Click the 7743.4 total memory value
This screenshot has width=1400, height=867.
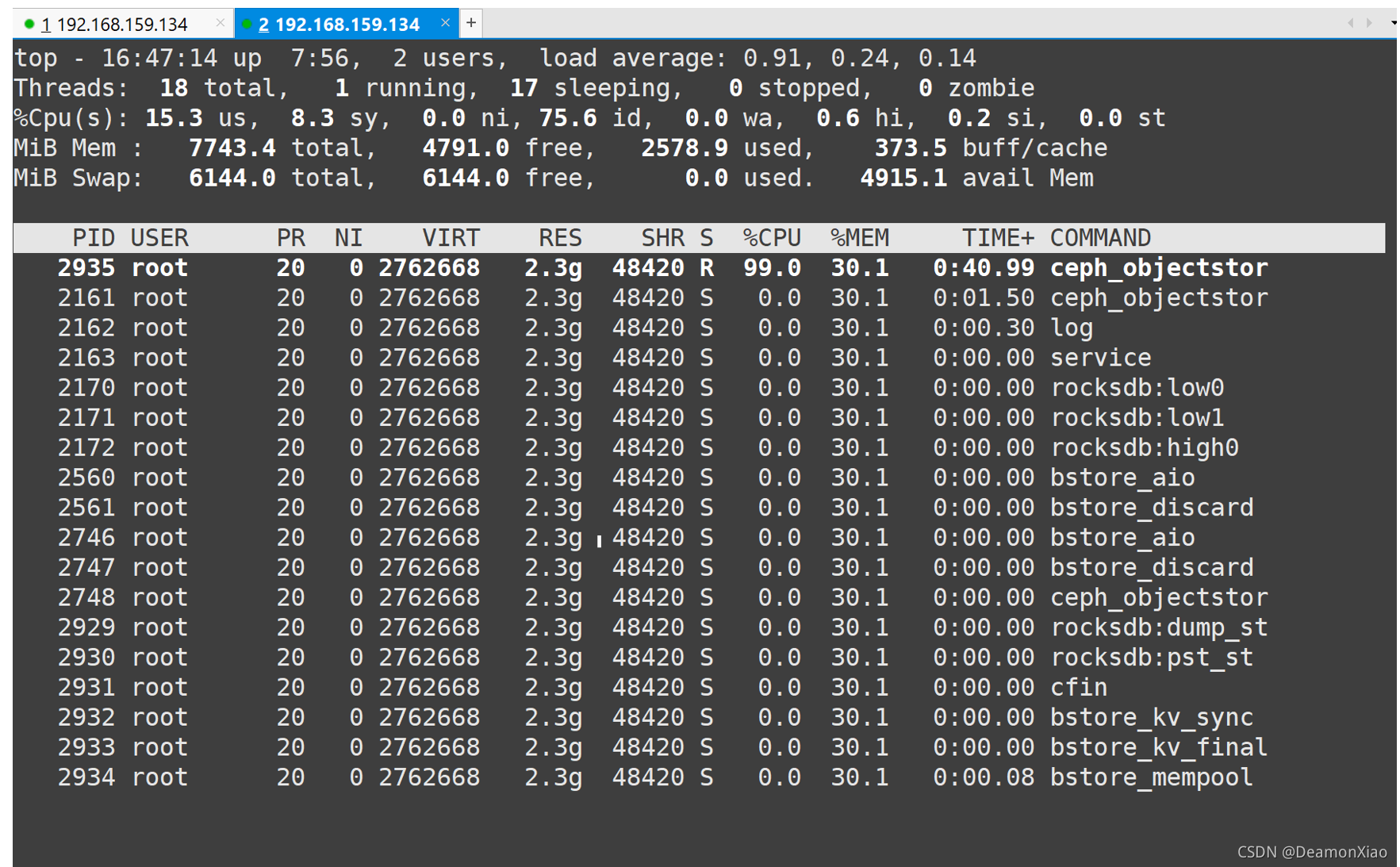coord(232,148)
